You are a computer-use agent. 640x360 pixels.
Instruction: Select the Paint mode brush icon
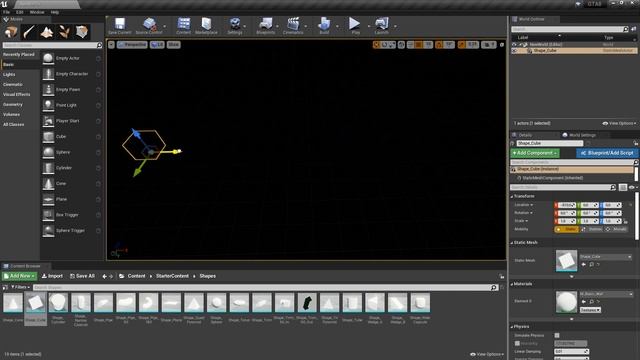click(29, 32)
